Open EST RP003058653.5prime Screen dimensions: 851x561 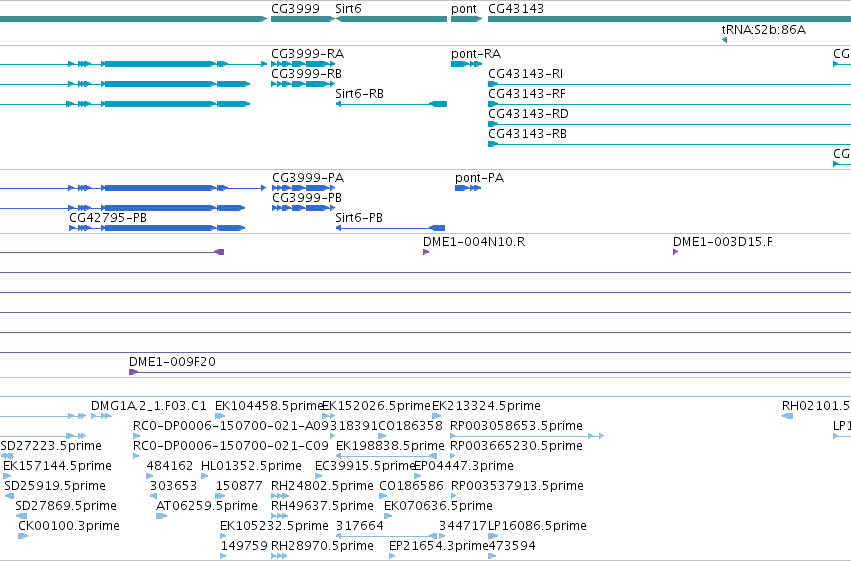(x=517, y=426)
